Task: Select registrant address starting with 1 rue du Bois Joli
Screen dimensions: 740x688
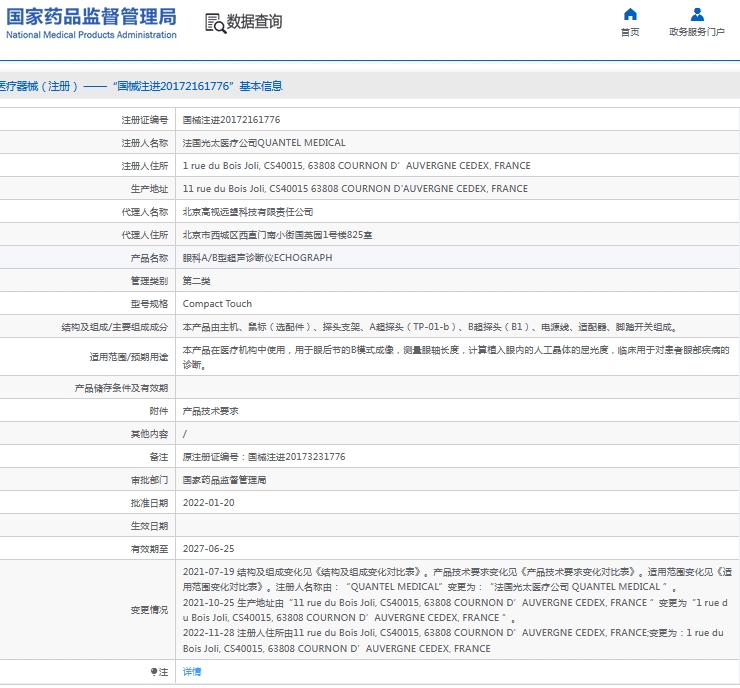Action: coord(357,166)
